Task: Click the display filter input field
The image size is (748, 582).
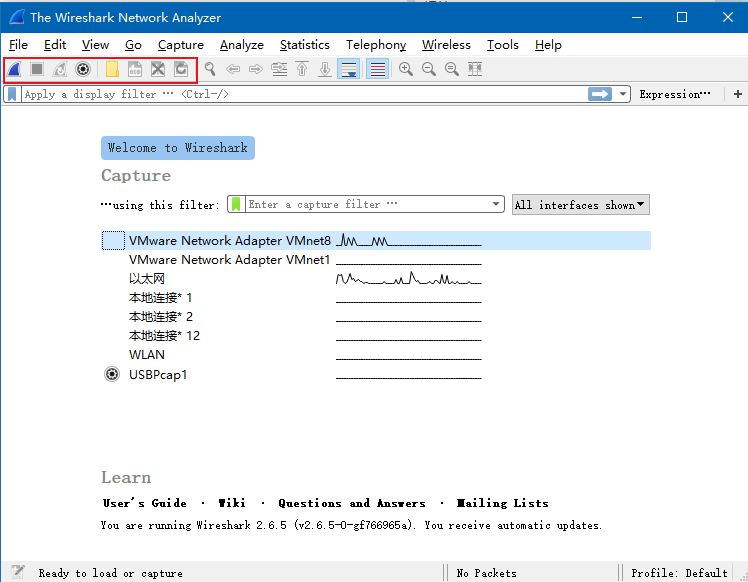Action: click(304, 94)
